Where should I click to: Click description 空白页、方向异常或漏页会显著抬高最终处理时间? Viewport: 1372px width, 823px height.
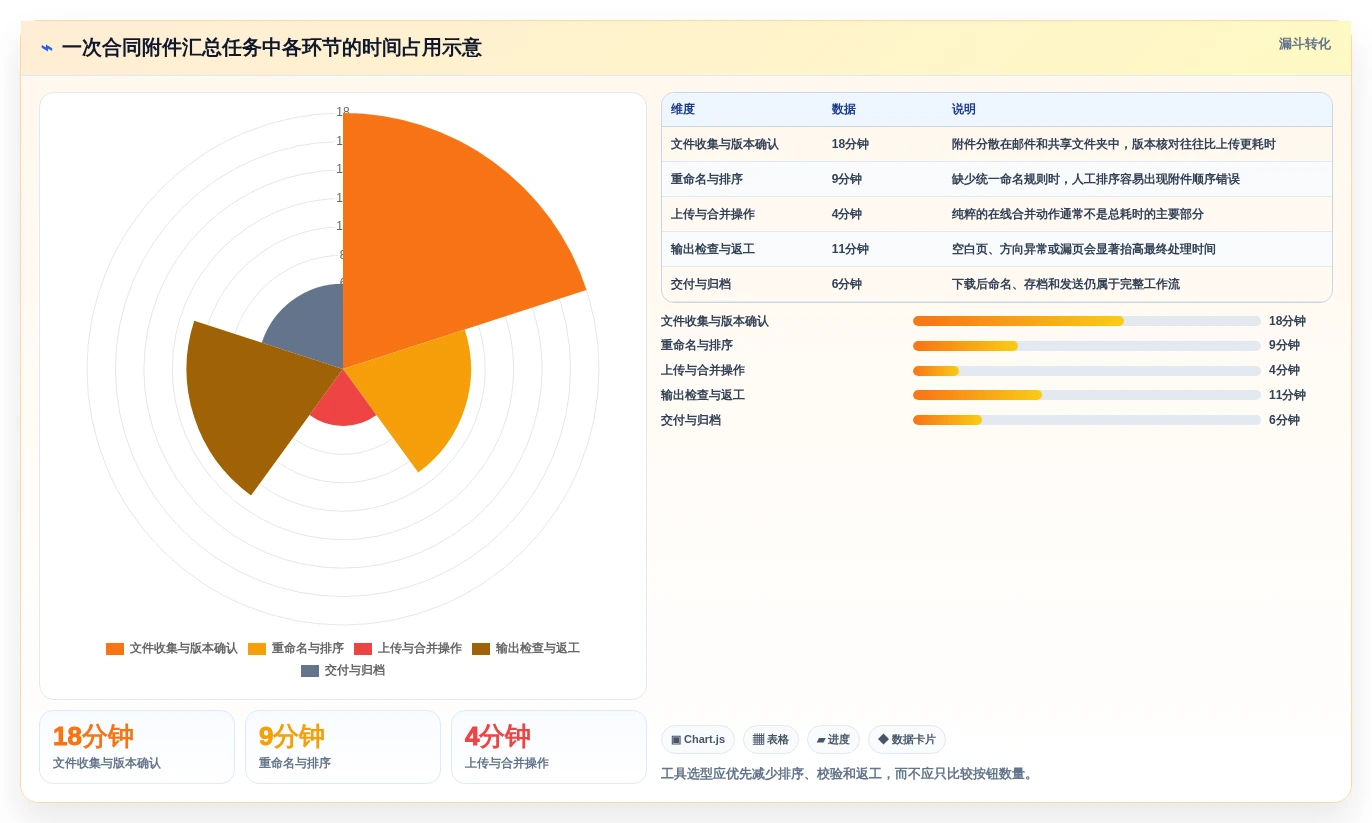click(x=1084, y=250)
